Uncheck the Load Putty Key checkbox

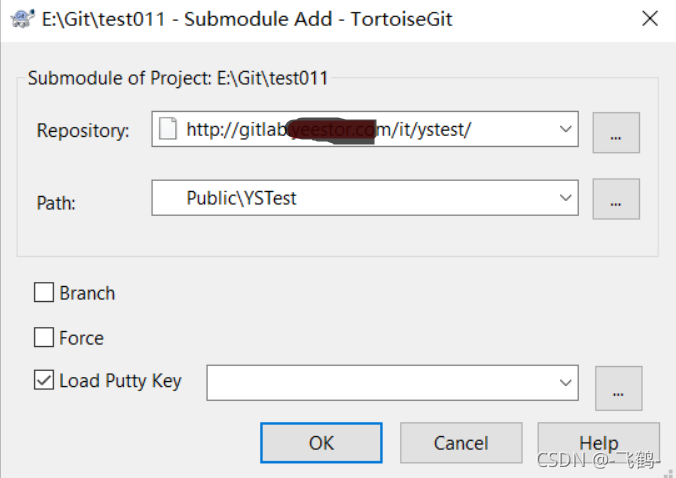pyautogui.click(x=44, y=381)
